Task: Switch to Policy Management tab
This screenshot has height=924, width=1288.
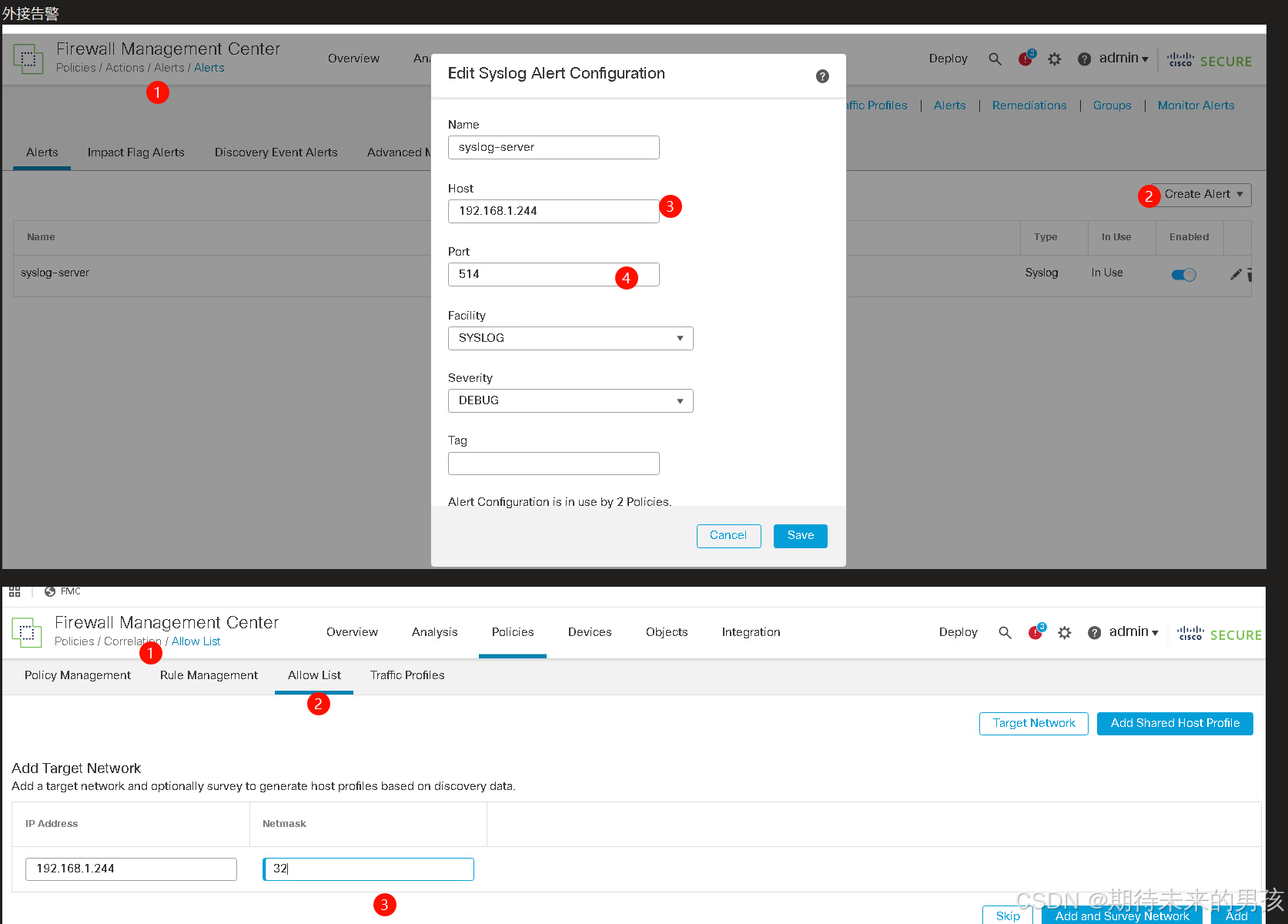Action: (x=78, y=675)
